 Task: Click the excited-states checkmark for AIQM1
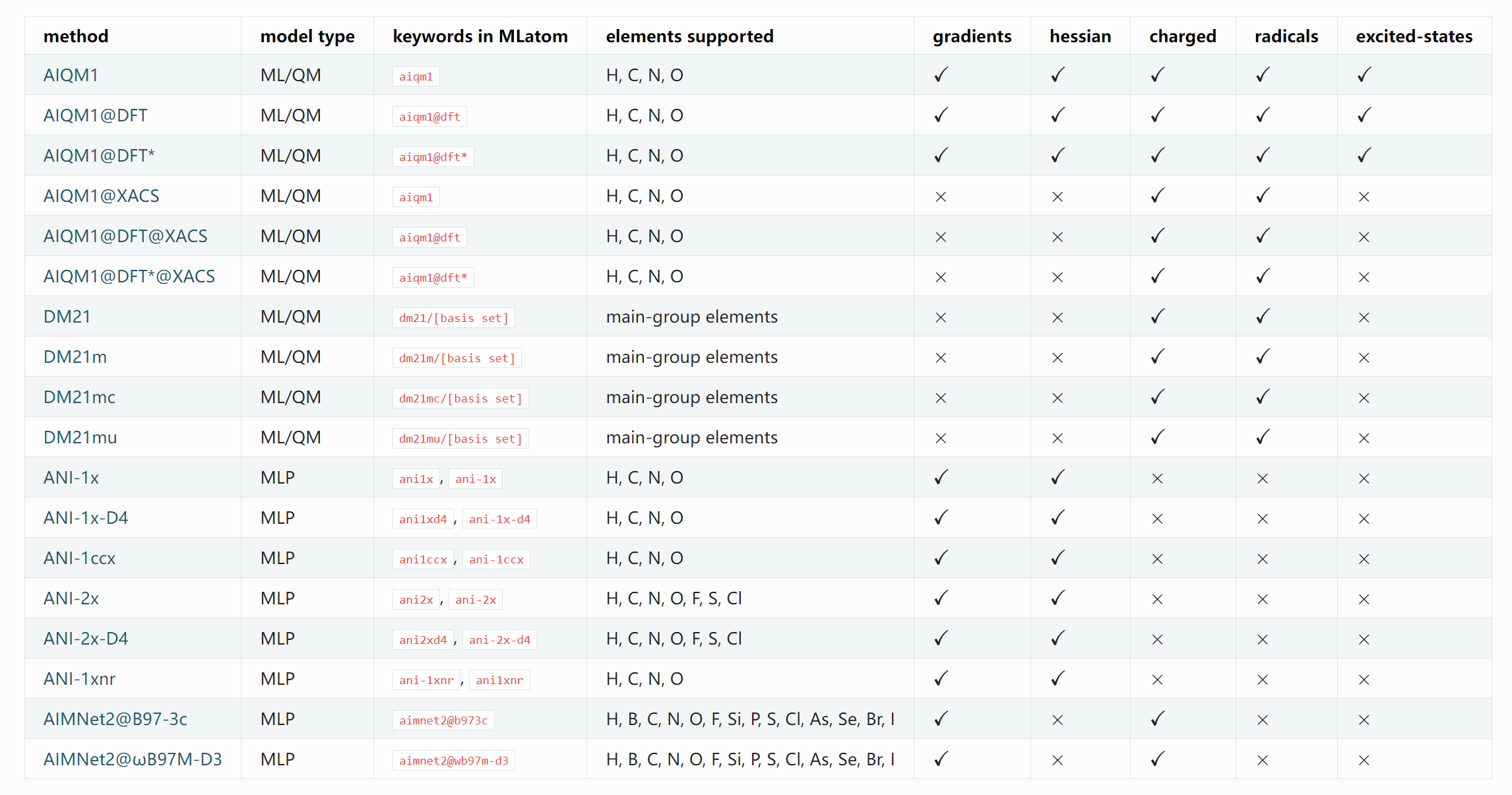pos(1364,75)
